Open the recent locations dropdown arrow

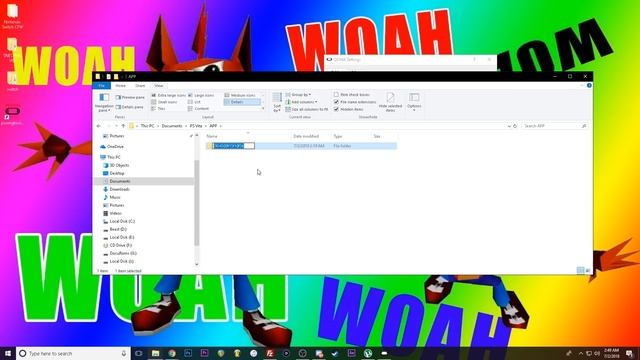click(116, 126)
